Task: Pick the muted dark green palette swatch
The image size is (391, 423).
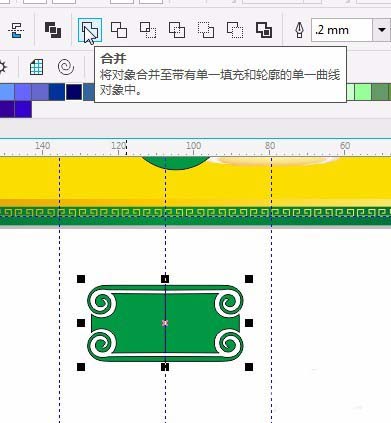Action: [380, 92]
